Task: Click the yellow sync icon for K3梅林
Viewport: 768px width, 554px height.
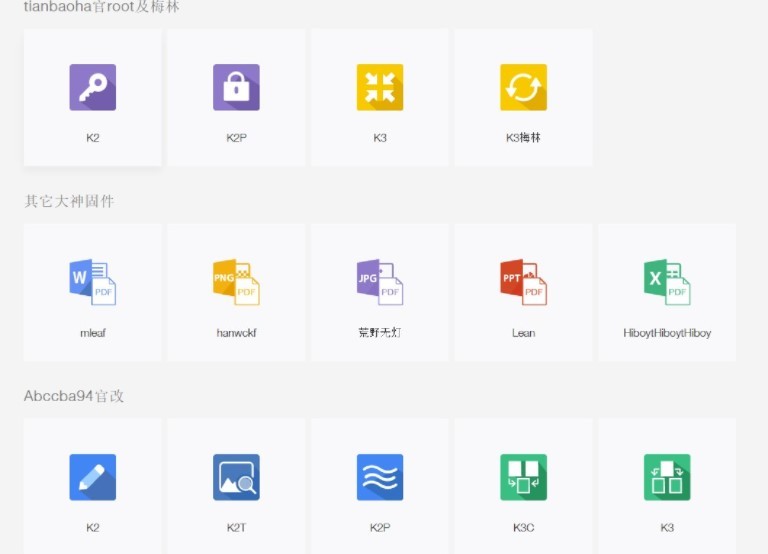Action: point(523,87)
